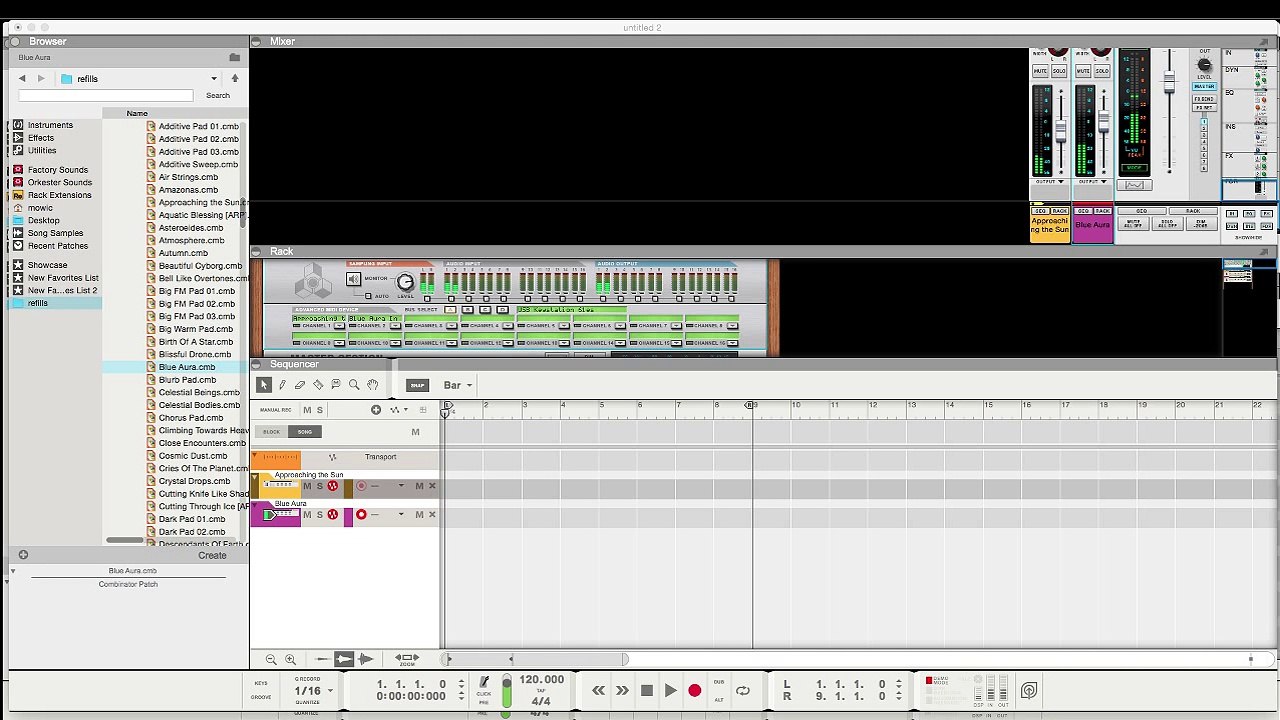Click the Mute All Off button
1280x720 pixels.
tap(1135, 224)
